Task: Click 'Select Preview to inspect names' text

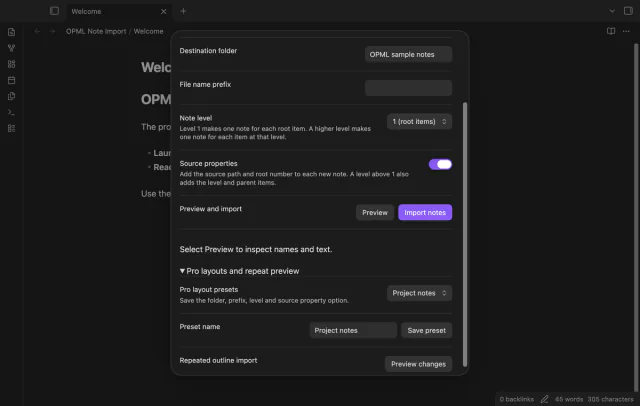Action: (256, 249)
